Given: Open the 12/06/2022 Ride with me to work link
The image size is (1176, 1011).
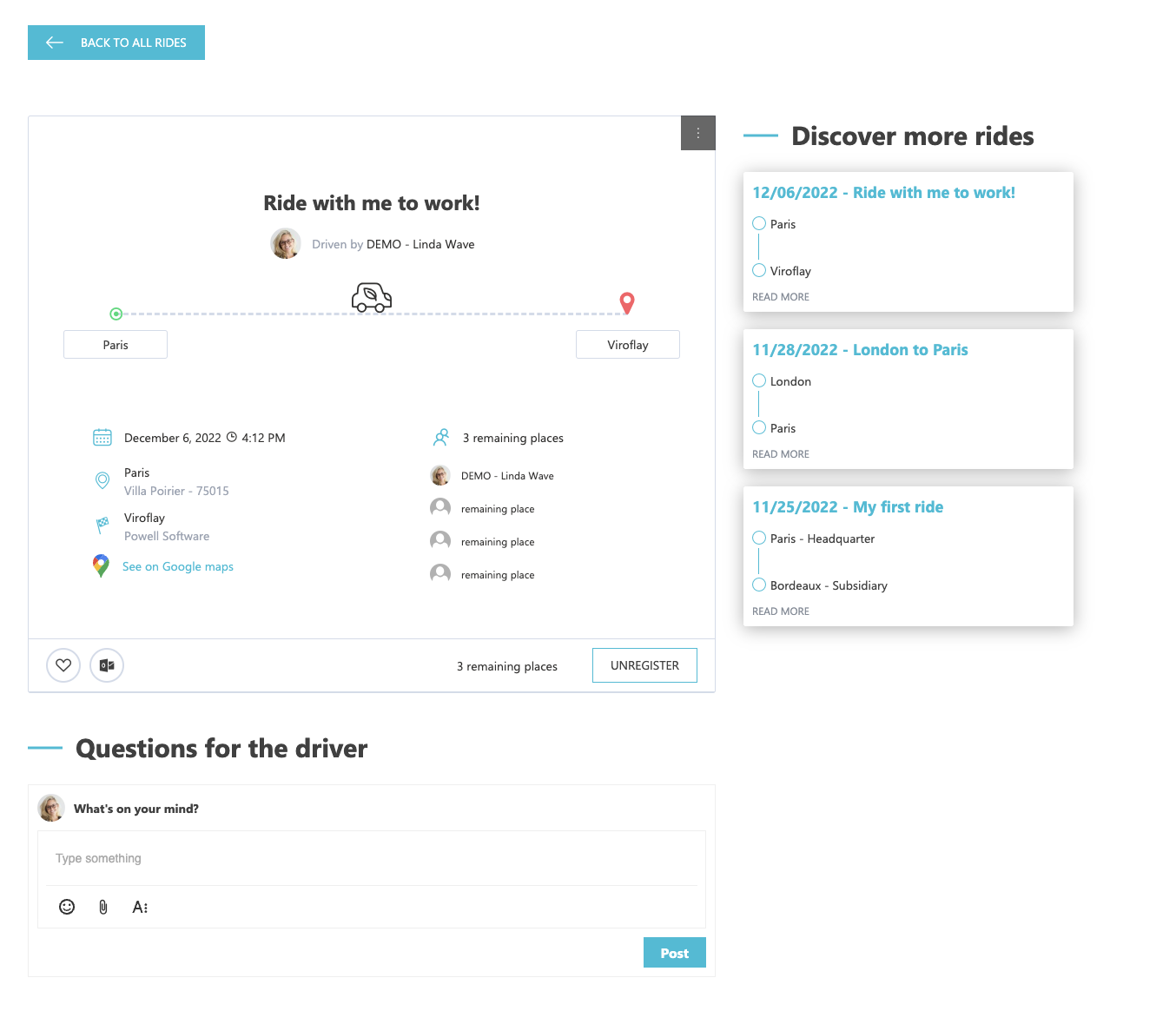Looking at the screenshot, I should click(883, 192).
